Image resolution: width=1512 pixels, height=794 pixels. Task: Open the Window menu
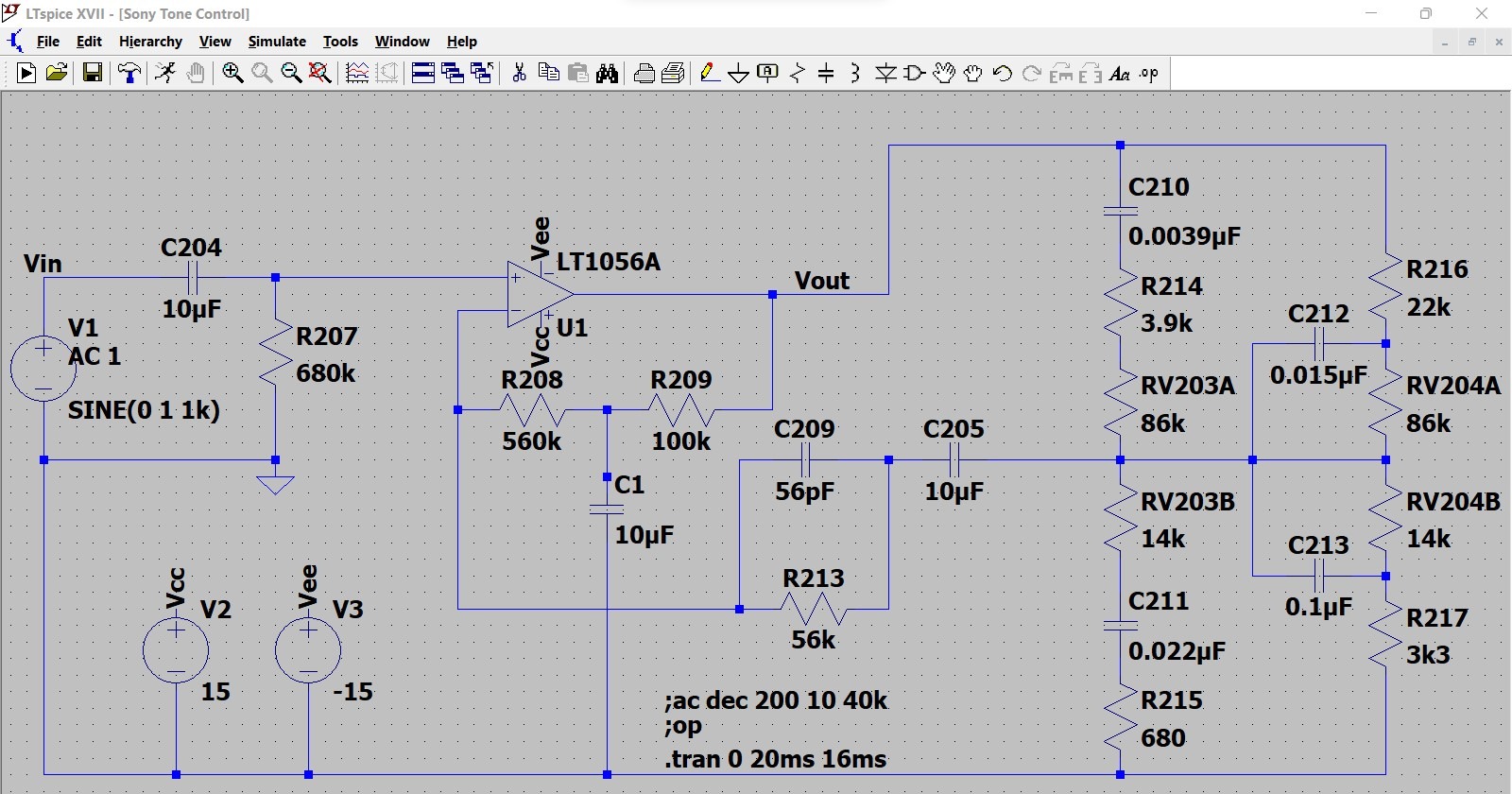point(402,42)
